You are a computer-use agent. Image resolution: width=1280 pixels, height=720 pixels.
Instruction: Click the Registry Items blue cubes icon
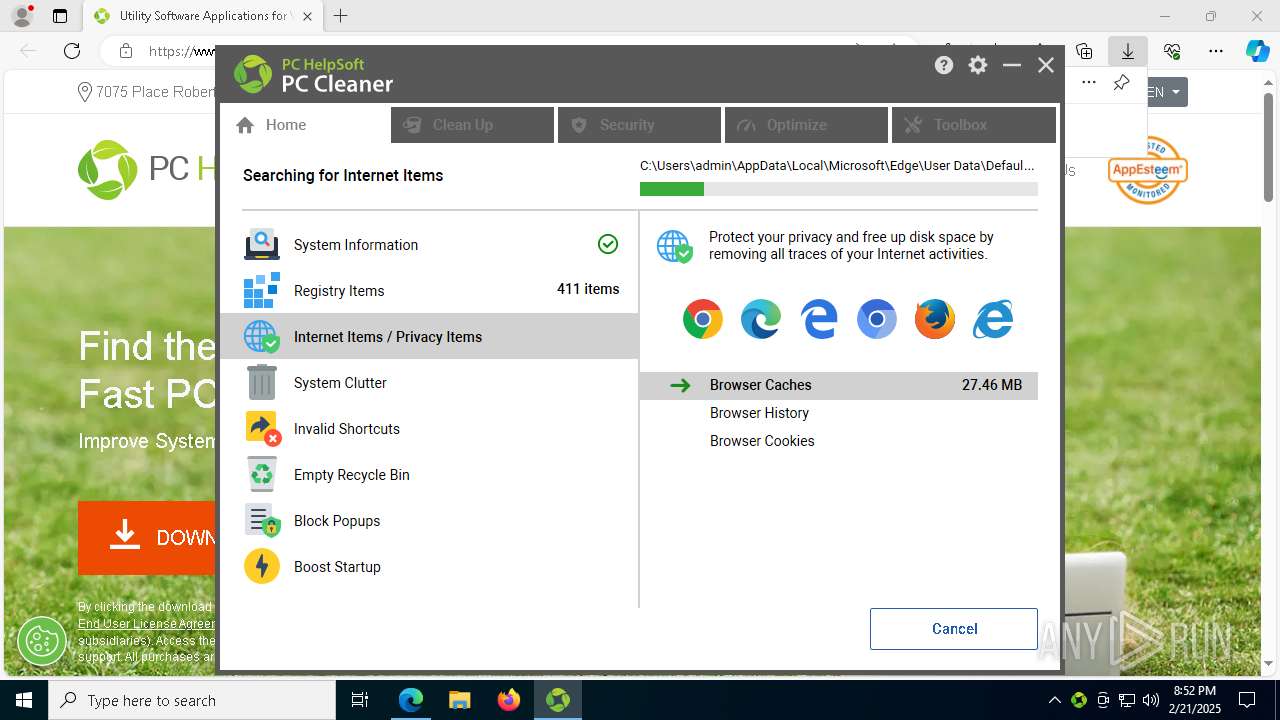[x=262, y=290]
